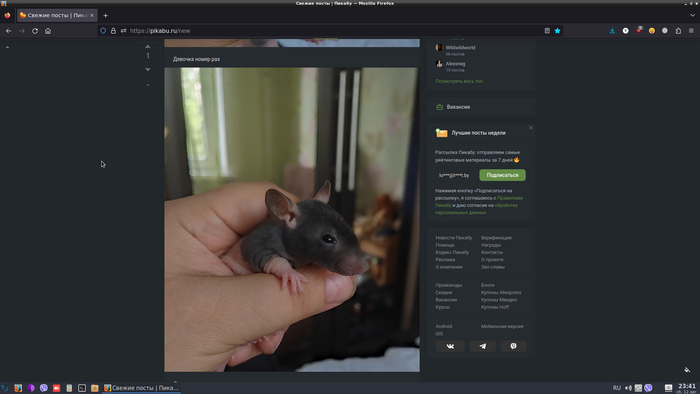Click the newsletter email input field
The height and width of the screenshot is (394, 700).
coord(455,175)
